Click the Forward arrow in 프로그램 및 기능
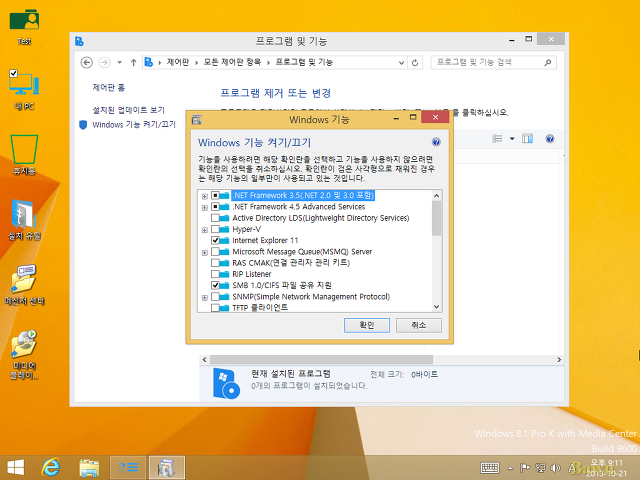Screen dimensions: 640x480 104,62
